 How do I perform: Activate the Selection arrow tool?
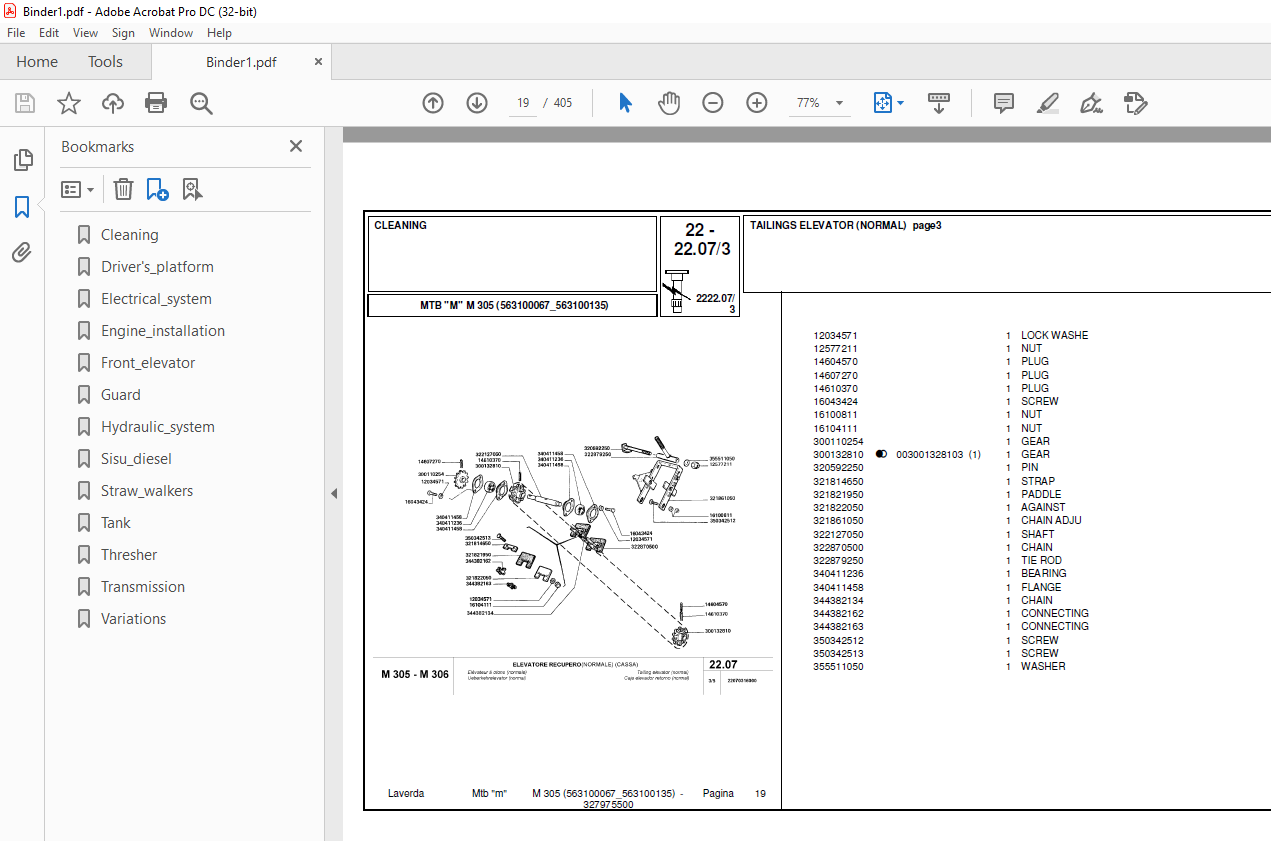626,103
